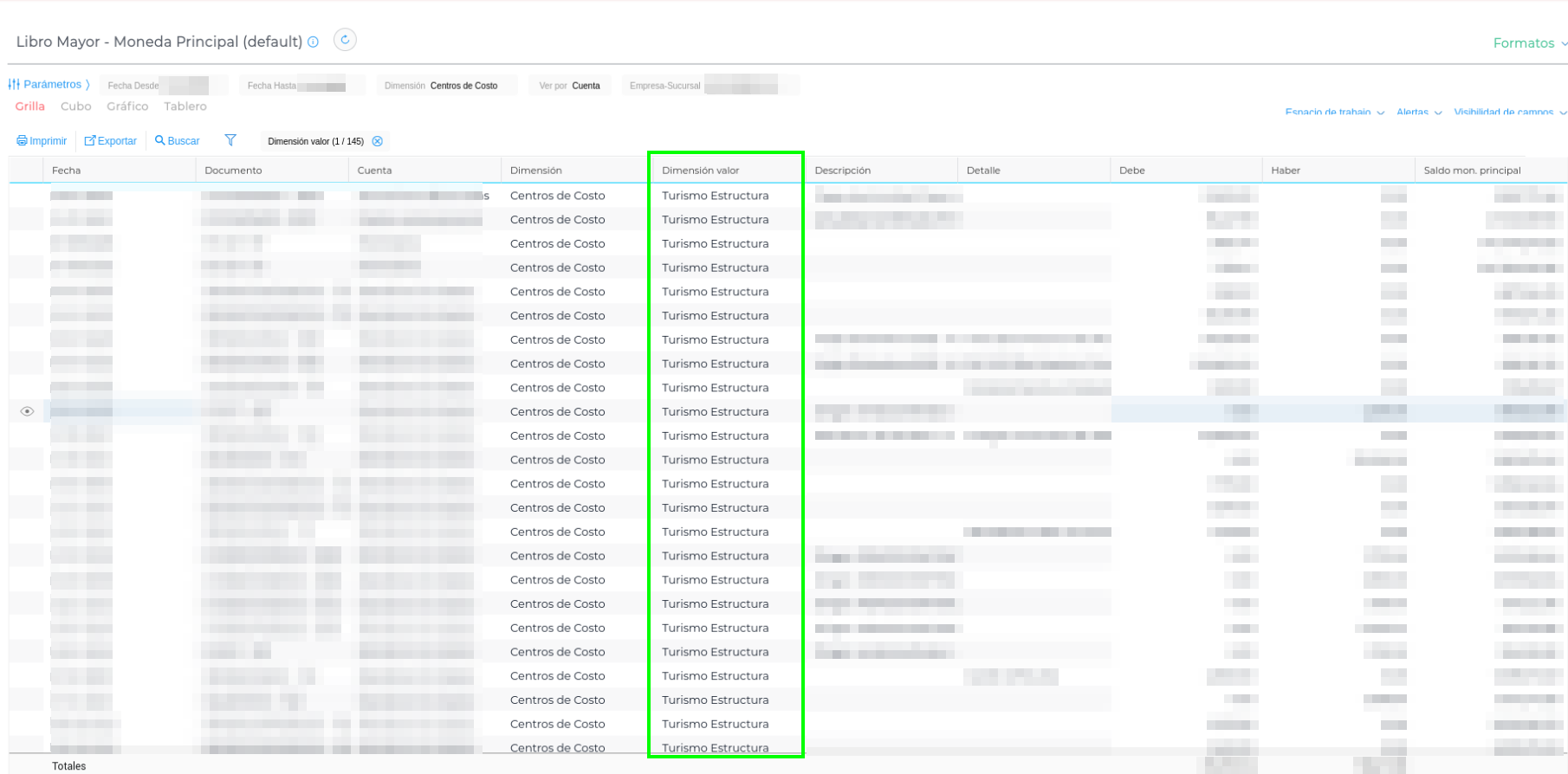Switch to the Cubo tab
The width and height of the screenshot is (1568, 774).
point(76,106)
